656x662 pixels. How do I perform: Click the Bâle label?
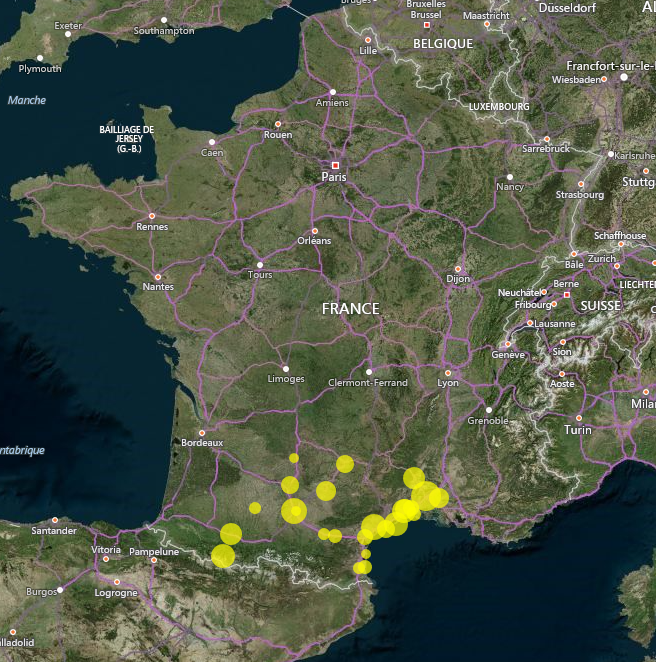click(x=574, y=265)
